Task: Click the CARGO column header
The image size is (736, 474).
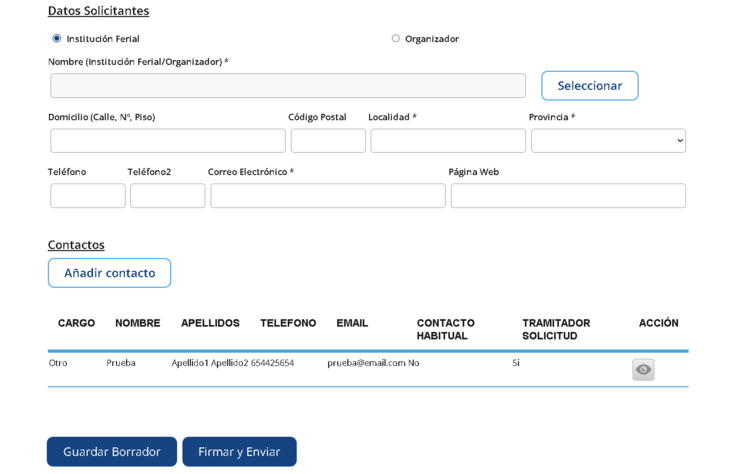Action: pyautogui.click(x=77, y=323)
